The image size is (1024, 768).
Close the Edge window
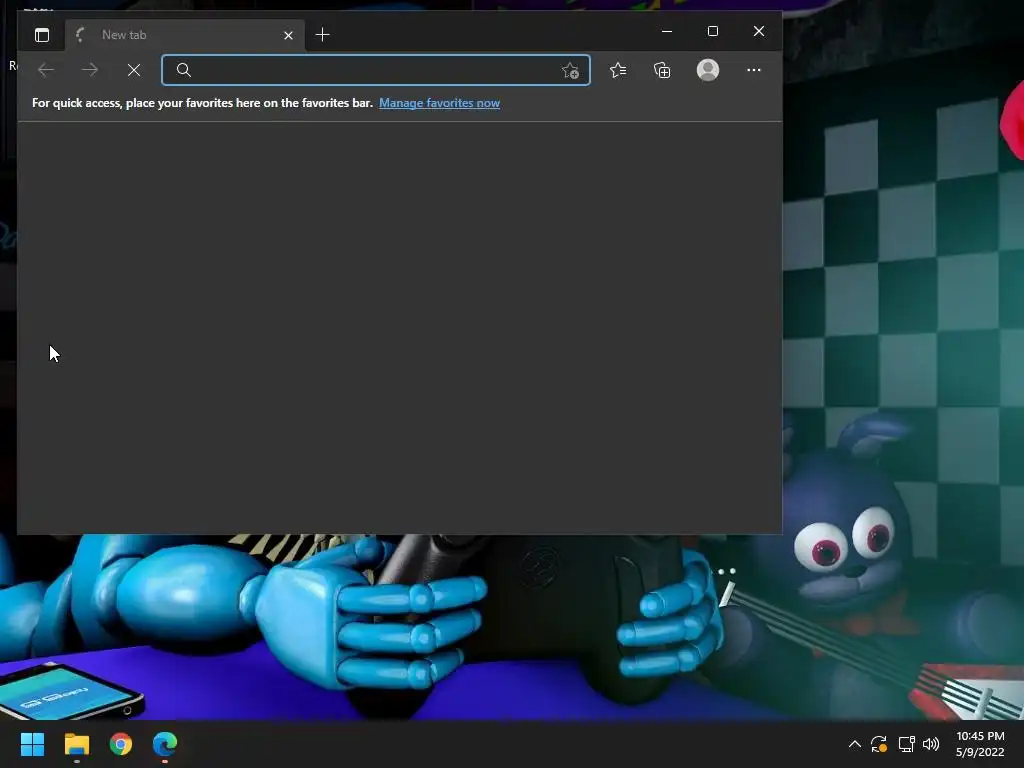[x=759, y=31]
